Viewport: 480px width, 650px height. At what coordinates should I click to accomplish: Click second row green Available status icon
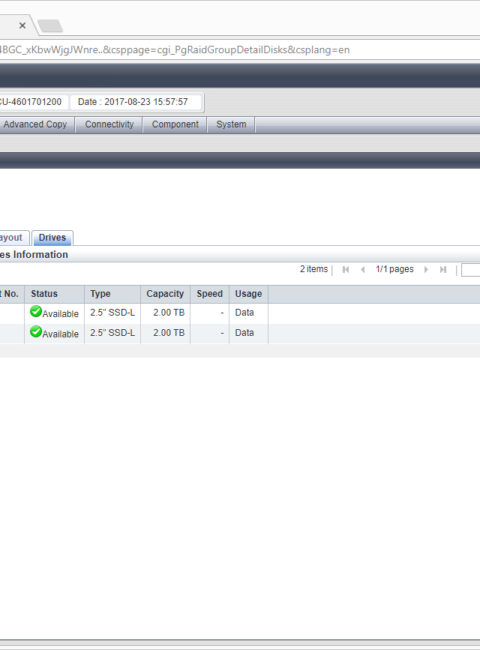click(36, 332)
